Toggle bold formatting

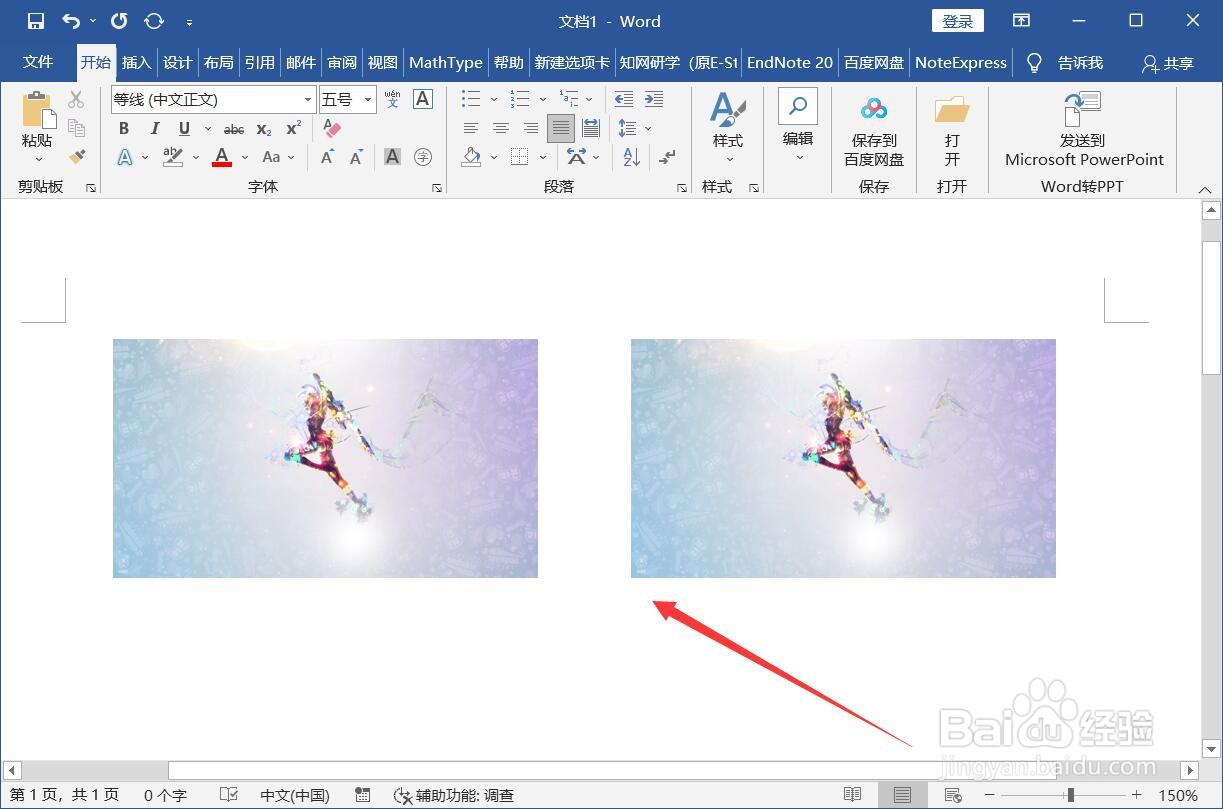point(124,128)
